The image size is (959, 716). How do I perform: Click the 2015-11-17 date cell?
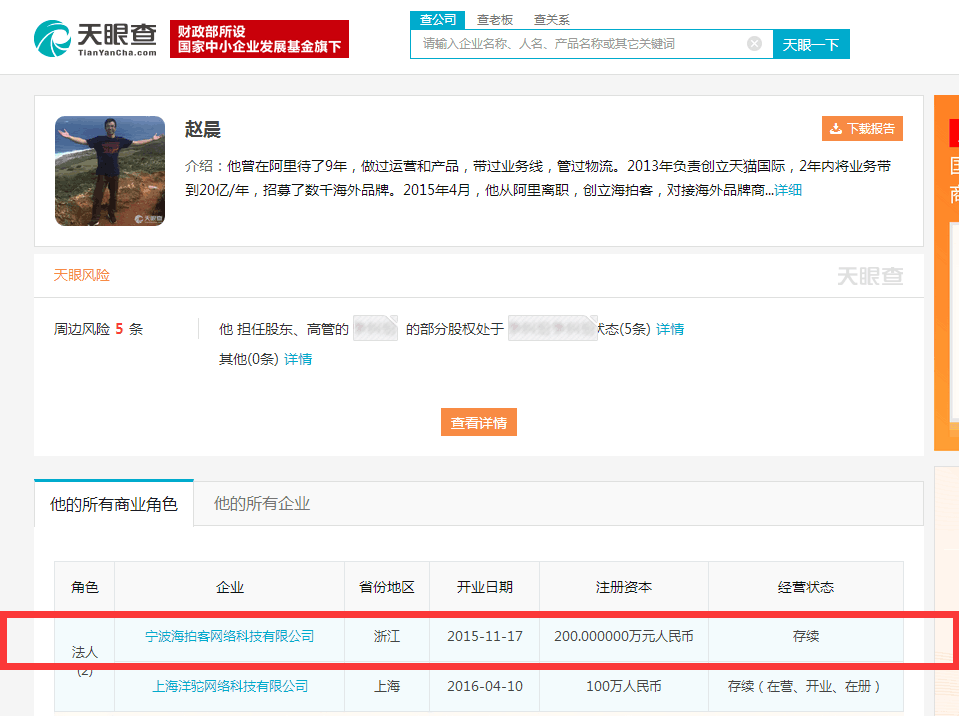(484, 637)
